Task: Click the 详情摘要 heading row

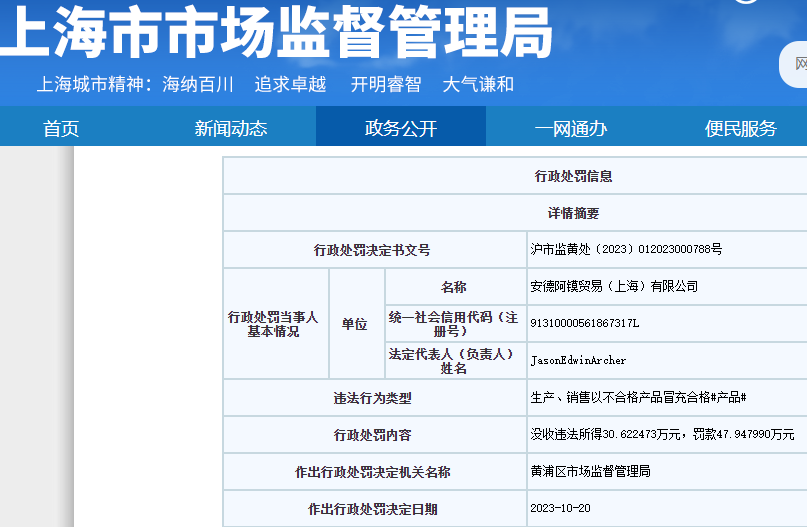Action: click(573, 213)
